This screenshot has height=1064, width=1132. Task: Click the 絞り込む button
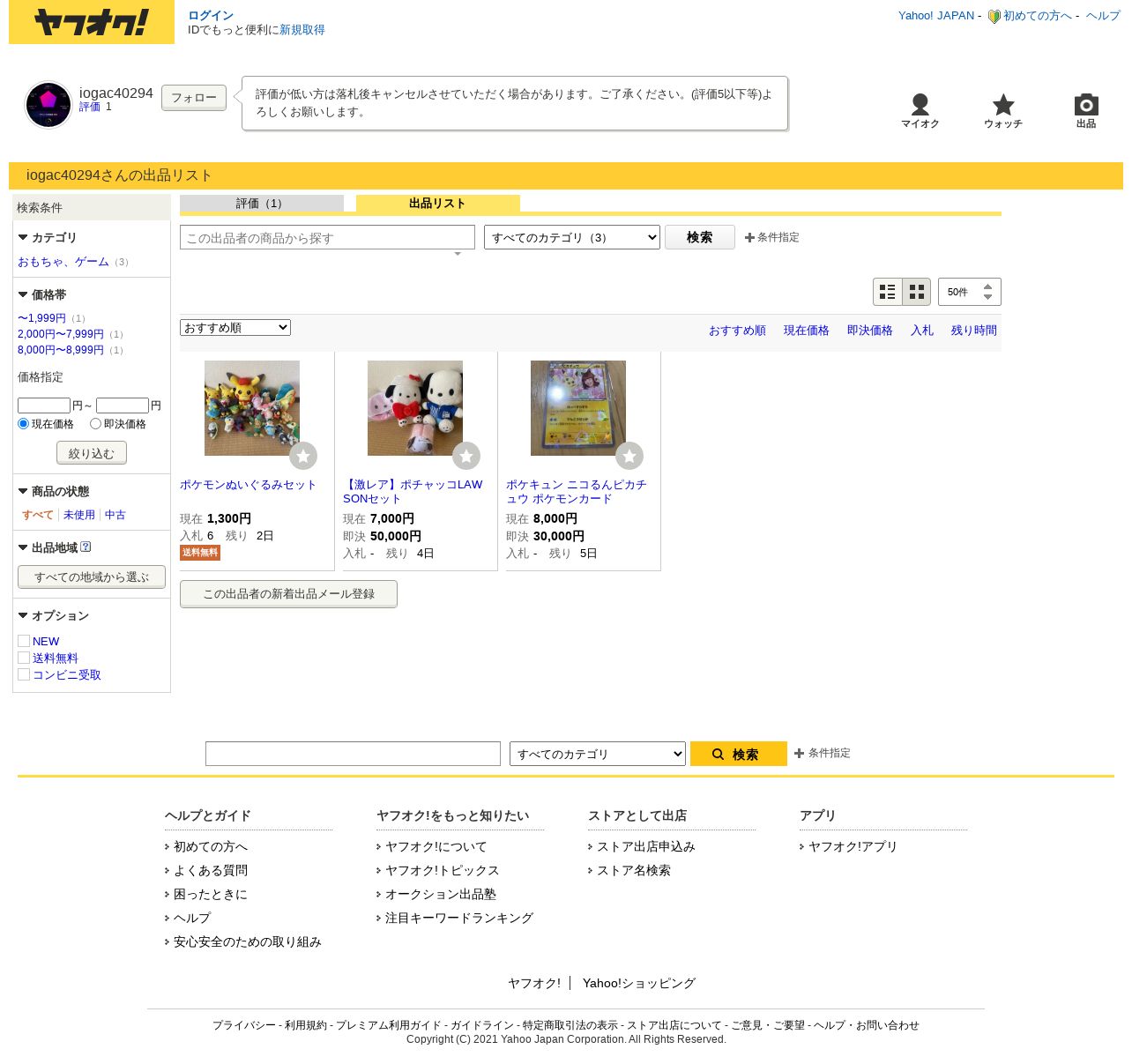point(92,453)
